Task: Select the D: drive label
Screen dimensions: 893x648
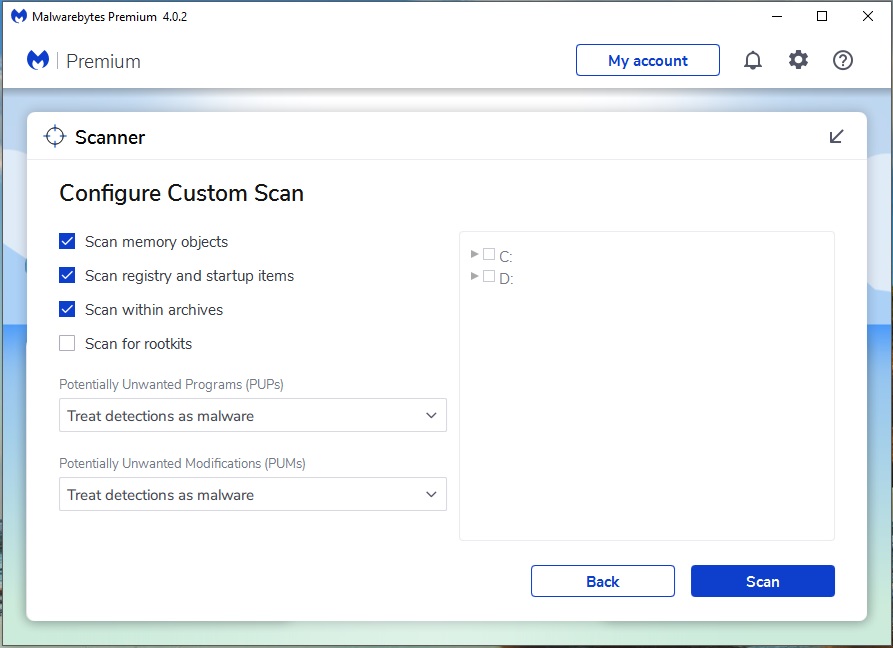Action: (x=506, y=279)
